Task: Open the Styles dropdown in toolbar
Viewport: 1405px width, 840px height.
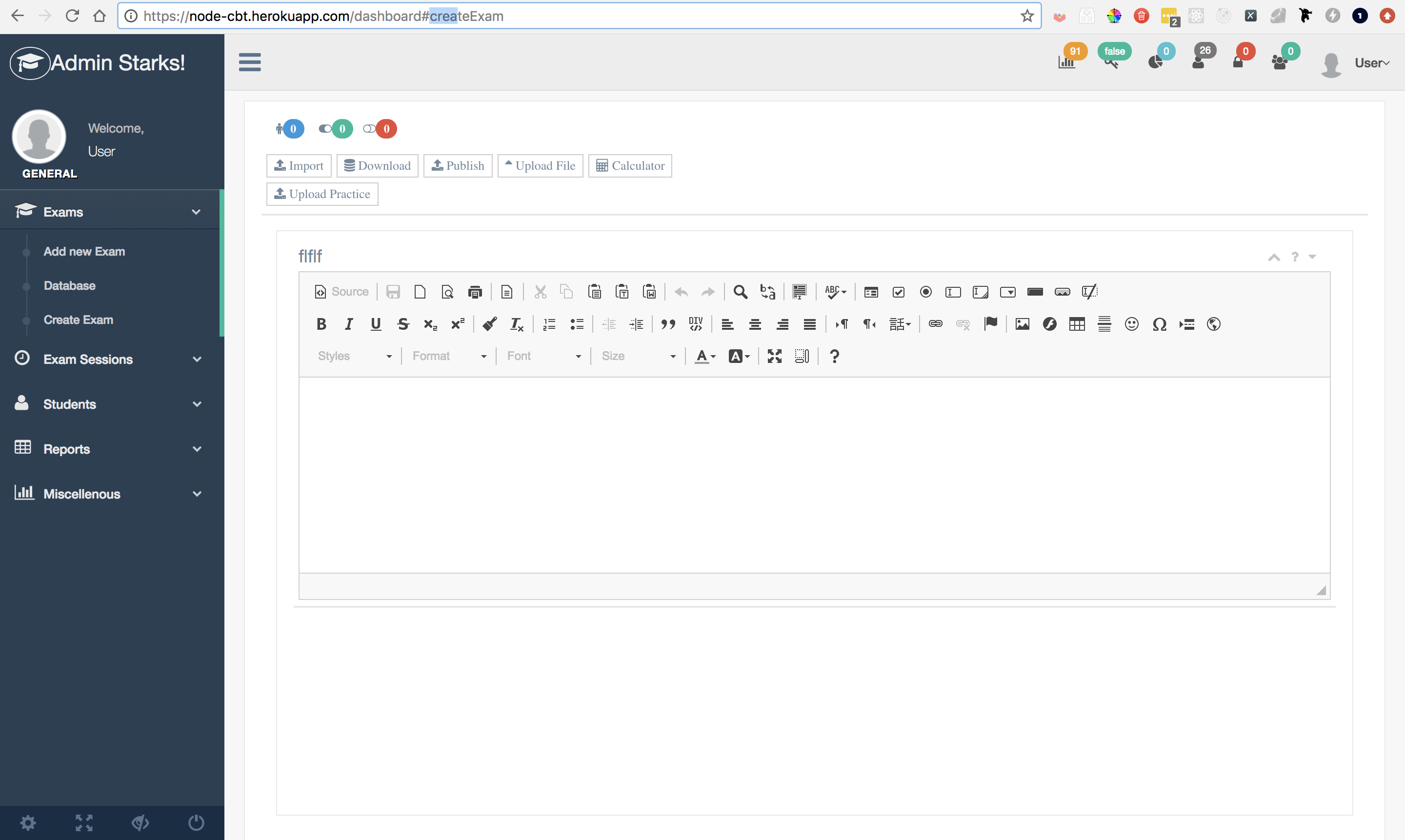Action: click(352, 355)
